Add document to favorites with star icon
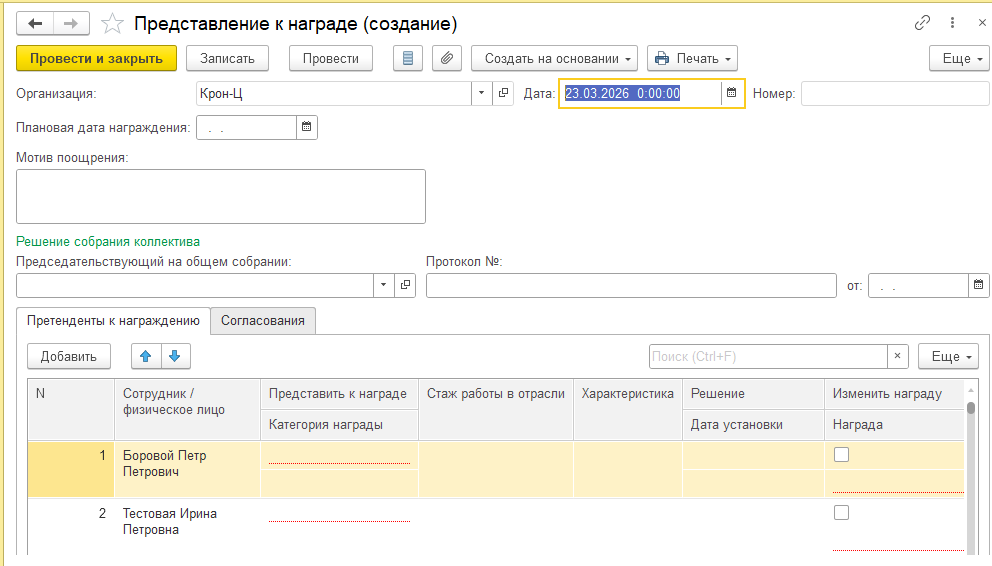Screen dimensions: 992x566 click(x=112, y=23)
